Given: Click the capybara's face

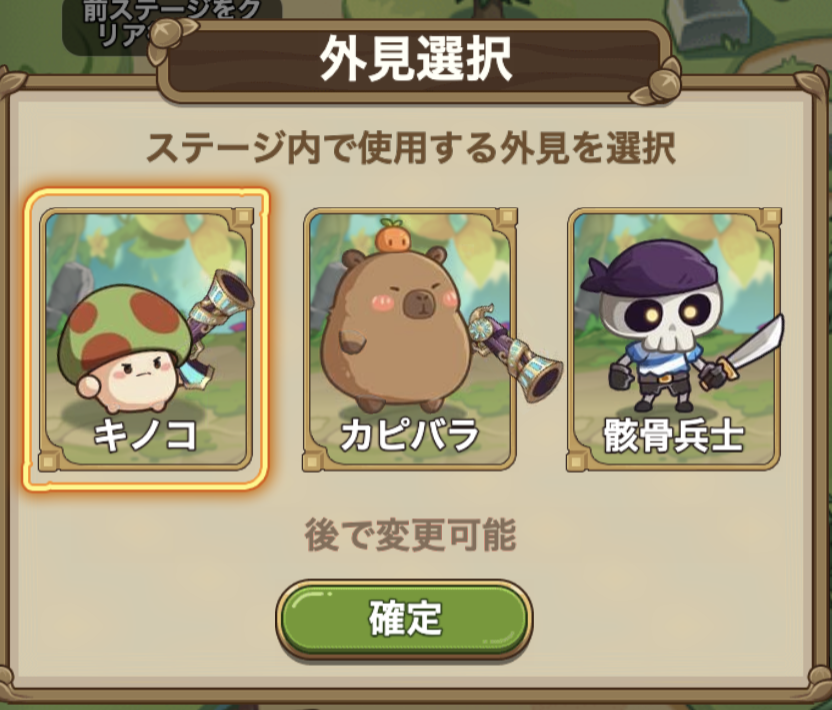Looking at the screenshot, I should click(x=414, y=301).
